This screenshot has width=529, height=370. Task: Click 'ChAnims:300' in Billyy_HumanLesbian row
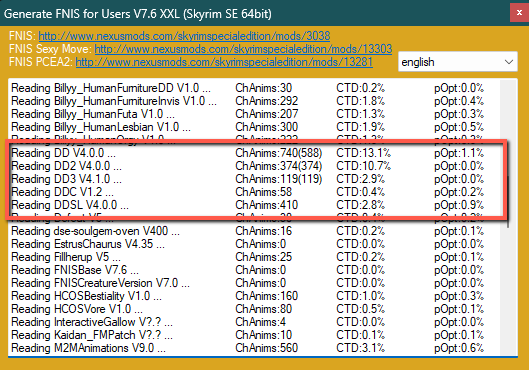tap(267, 127)
